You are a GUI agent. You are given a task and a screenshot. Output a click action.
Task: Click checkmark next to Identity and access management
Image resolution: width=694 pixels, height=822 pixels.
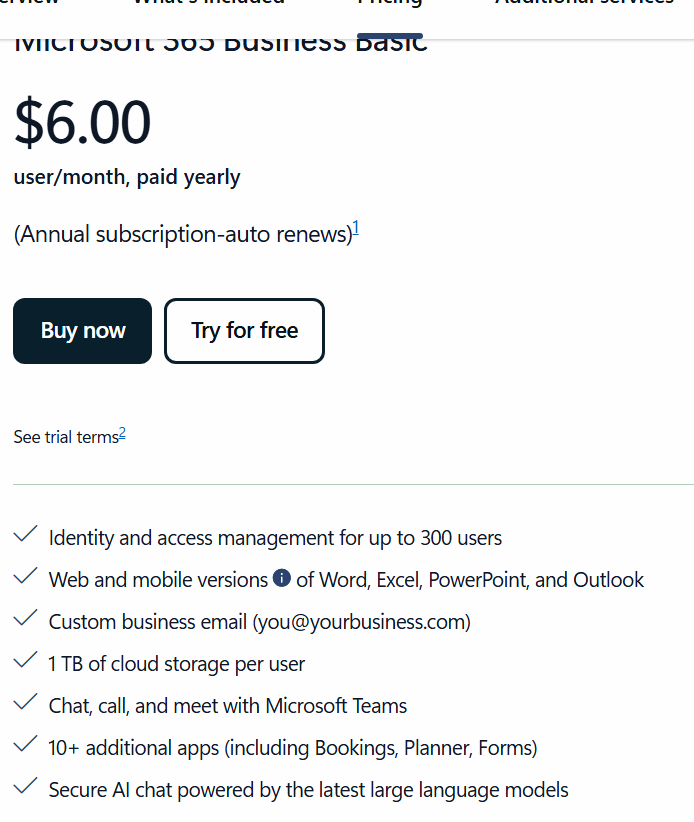click(25, 534)
